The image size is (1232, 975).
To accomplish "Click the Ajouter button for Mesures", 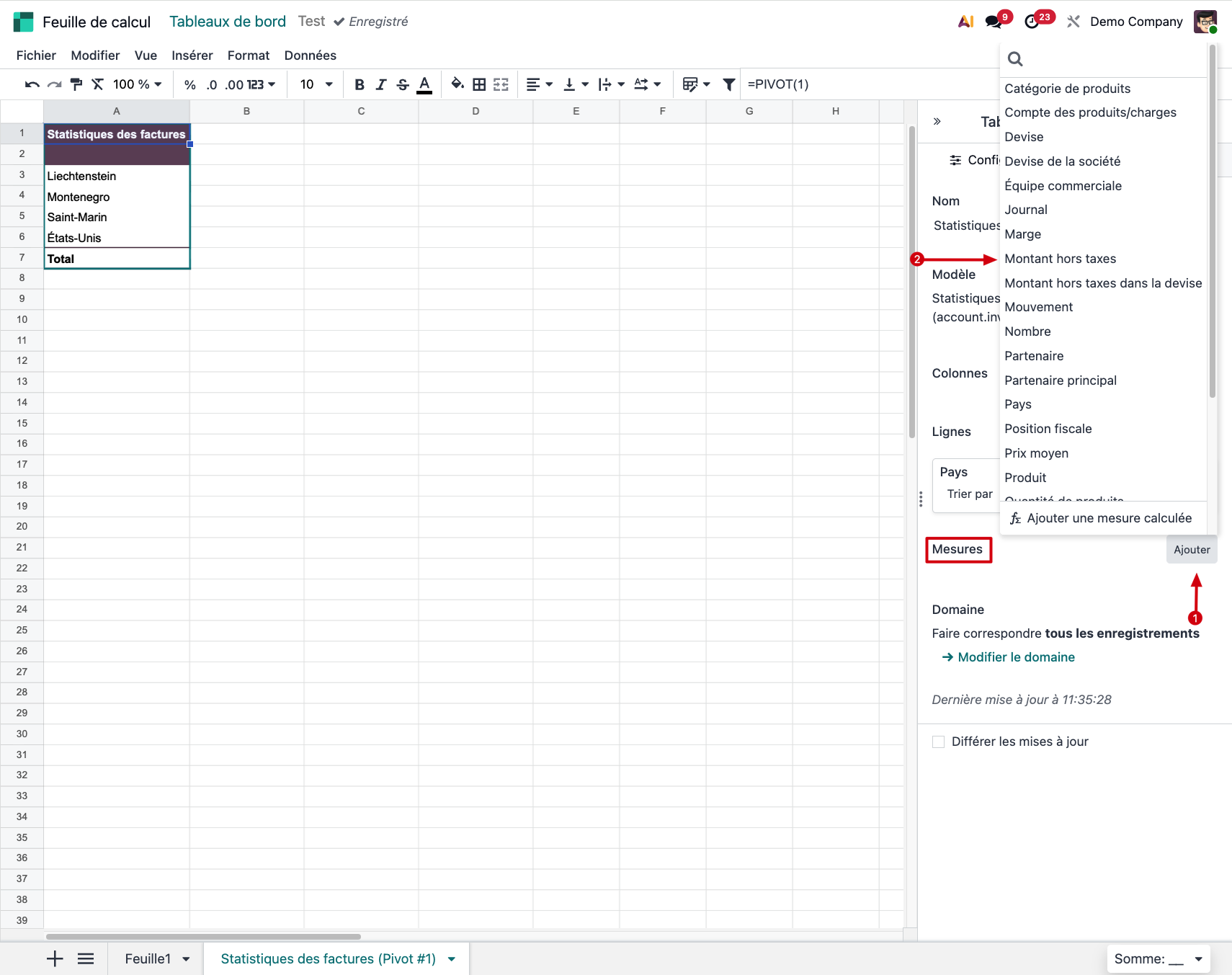I will (x=1192, y=549).
